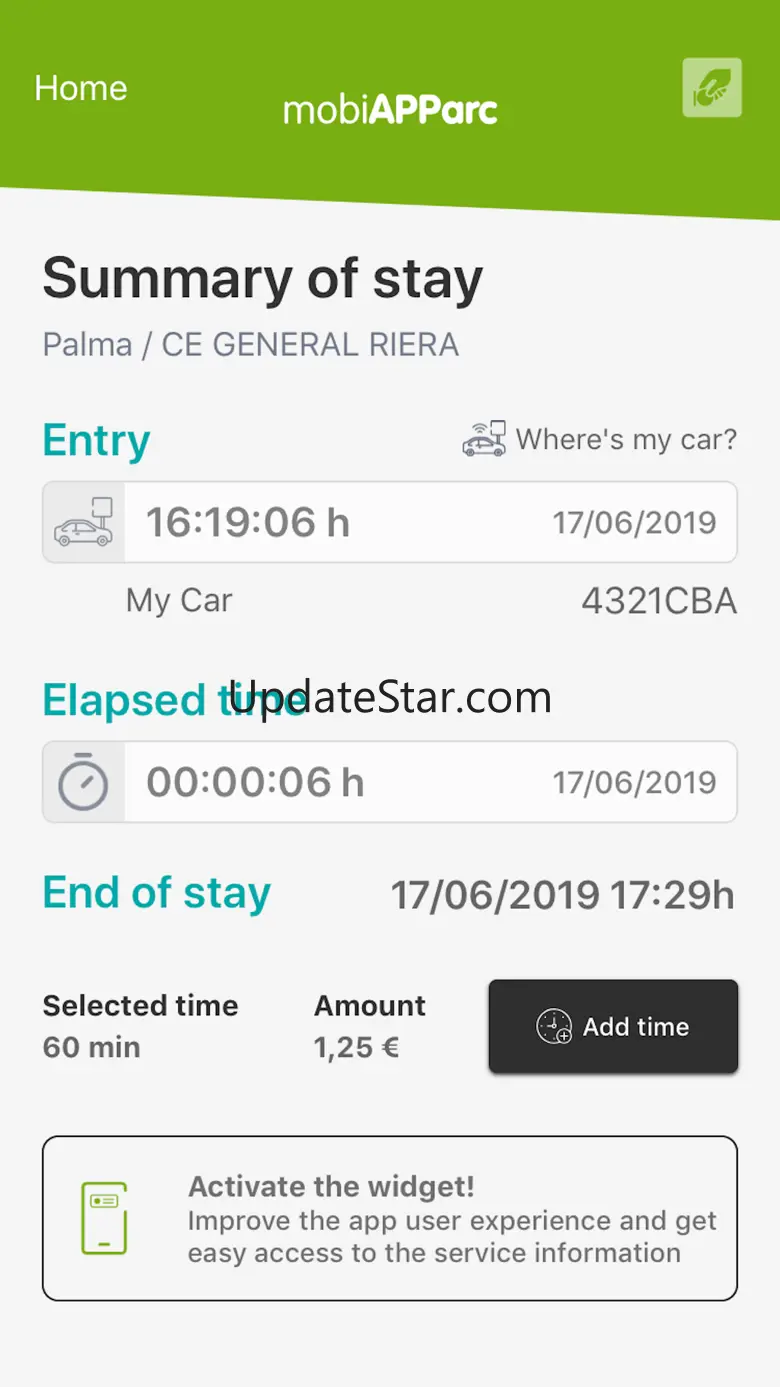Go back to Home
780x1387 pixels.
81,88
